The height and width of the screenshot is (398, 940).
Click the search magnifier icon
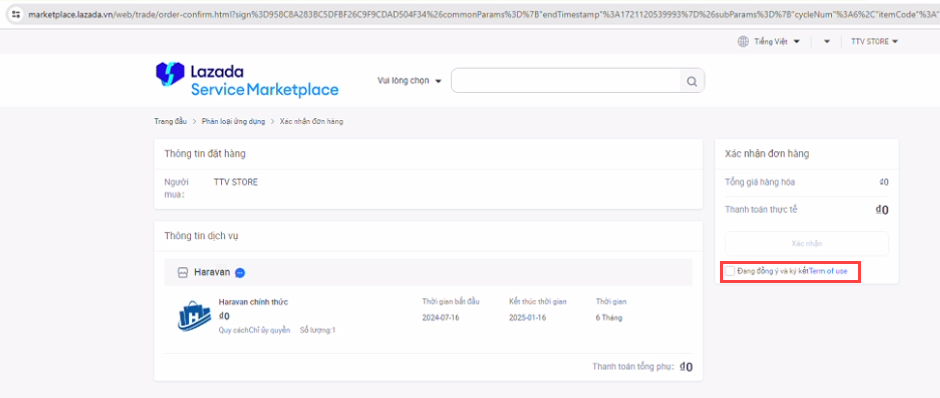click(692, 82)
